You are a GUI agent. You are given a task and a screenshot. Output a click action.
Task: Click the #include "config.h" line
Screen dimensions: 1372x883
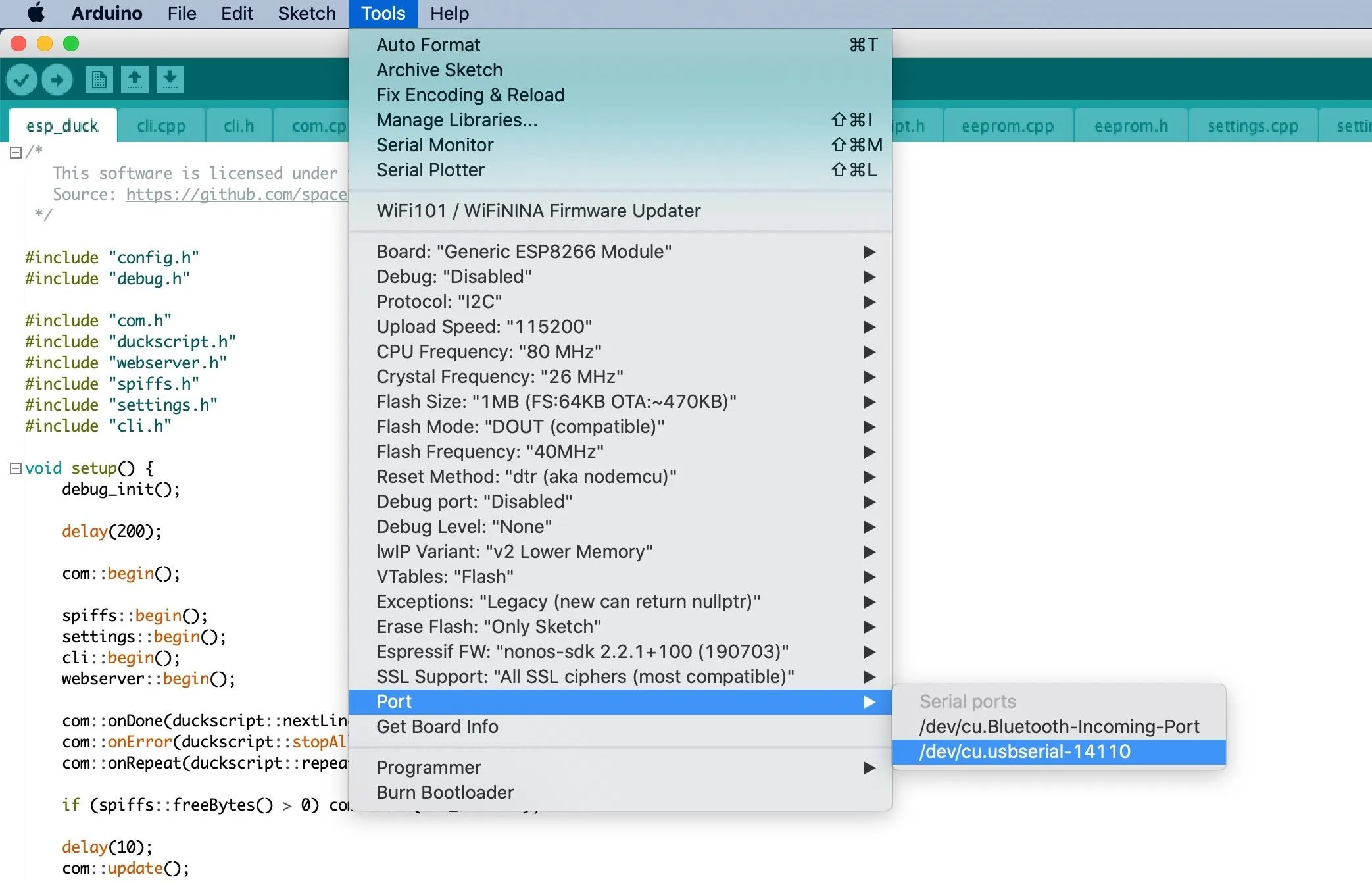pyautogui.click(x=112, y=257)
